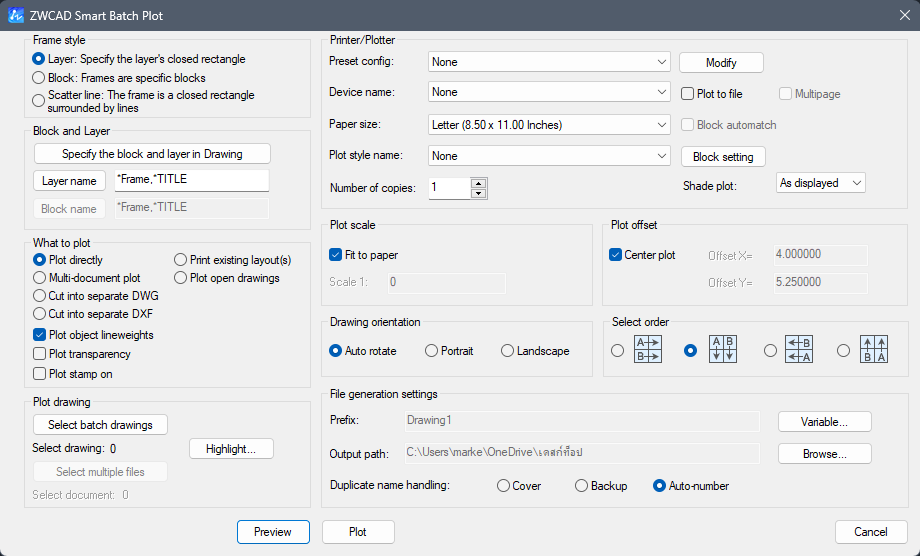
Task: Close the Smart Batch Plot window
Action: [x=904, y=15]
